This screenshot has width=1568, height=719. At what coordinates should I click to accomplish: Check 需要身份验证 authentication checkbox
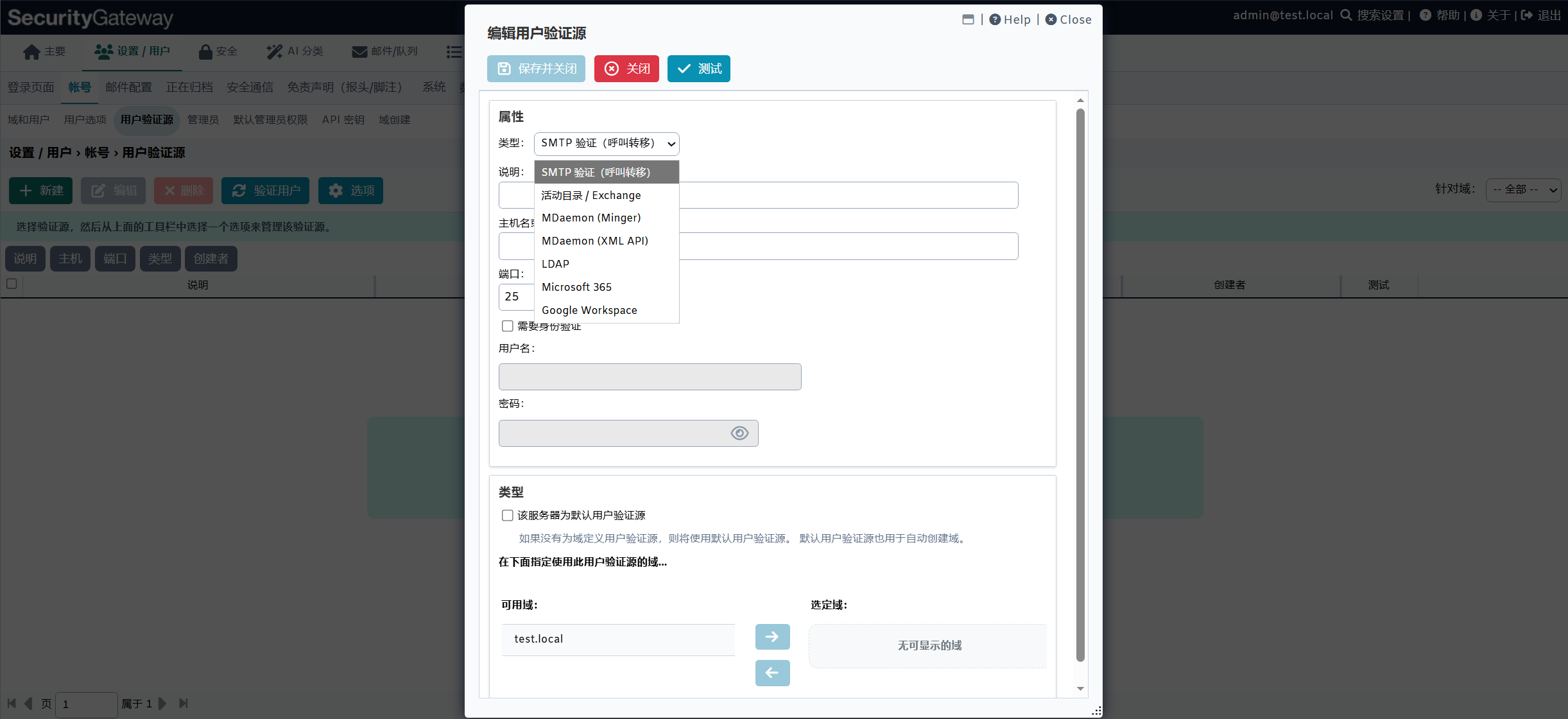pos(507,326)
